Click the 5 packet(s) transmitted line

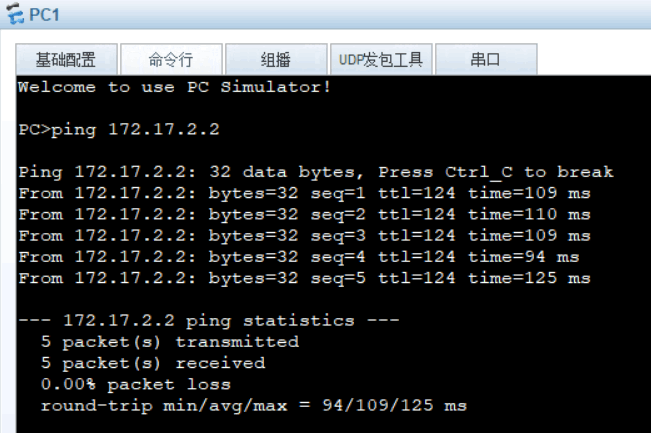(170, 342)
